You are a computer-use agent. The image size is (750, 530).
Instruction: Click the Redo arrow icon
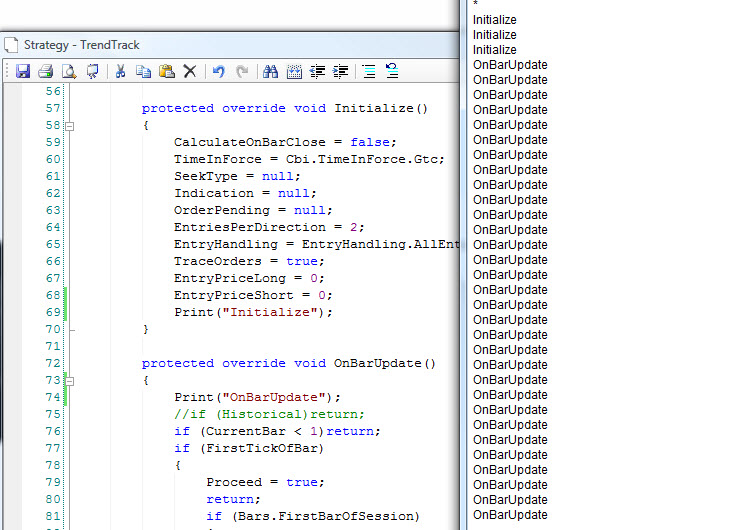[242, 71]
